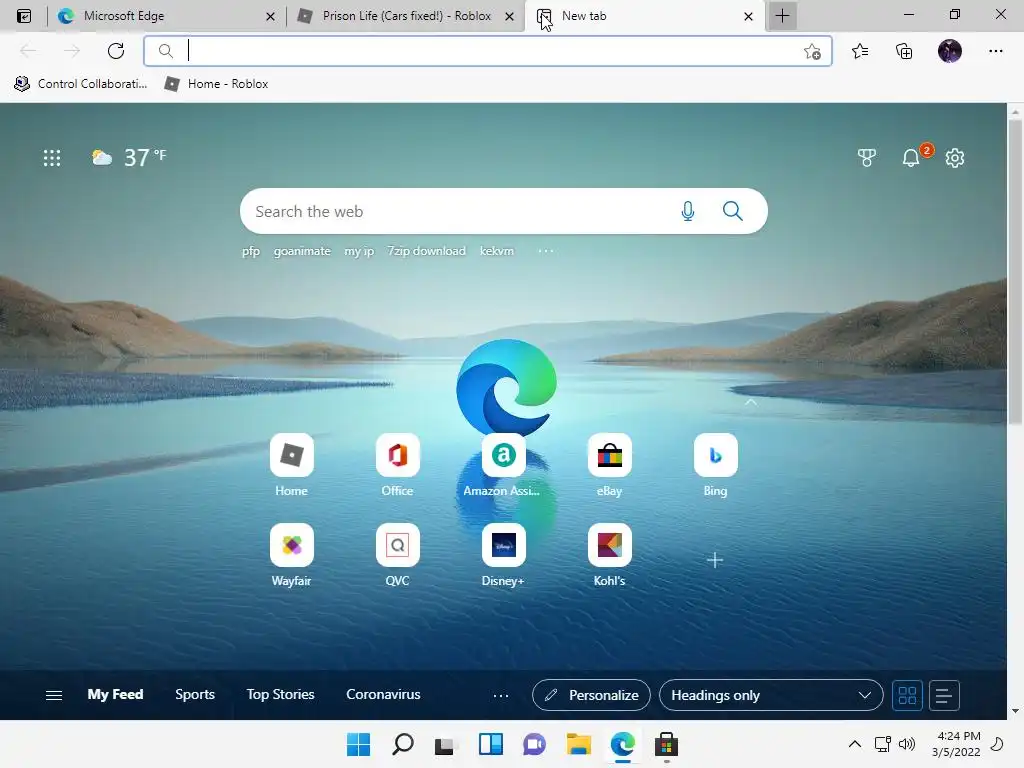Open the eBay quick link
This screenshot has height=768, width=1024.
tap(609, 465)
